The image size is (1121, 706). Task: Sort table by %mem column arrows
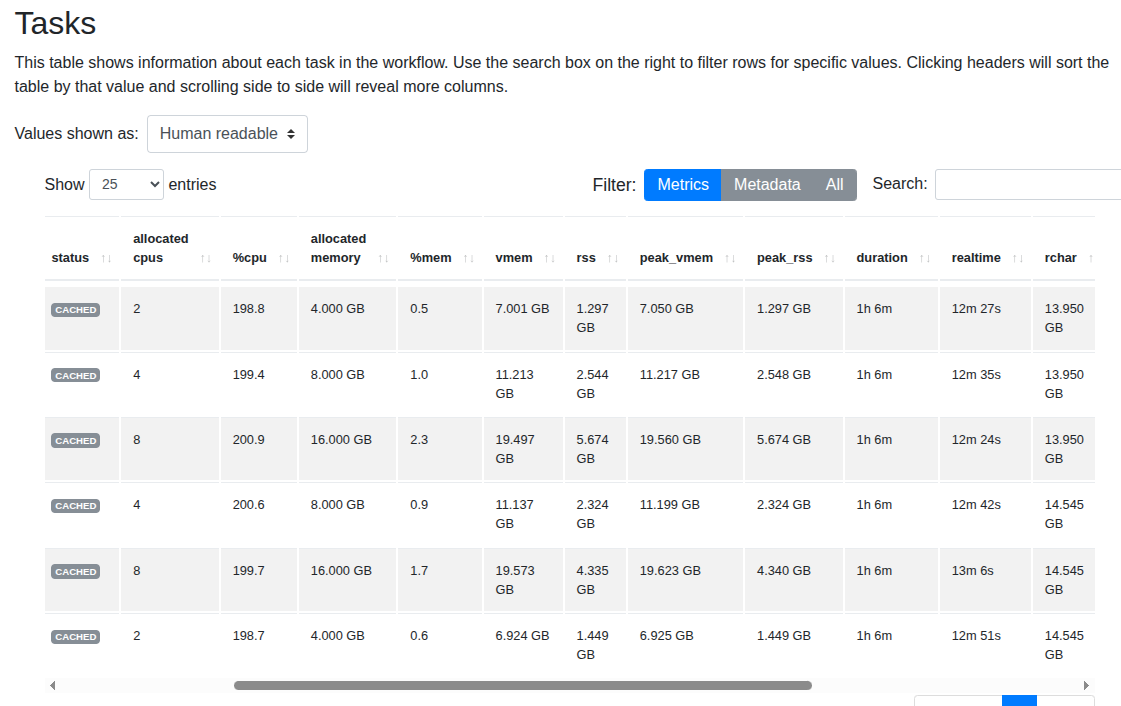coord(470,258)
